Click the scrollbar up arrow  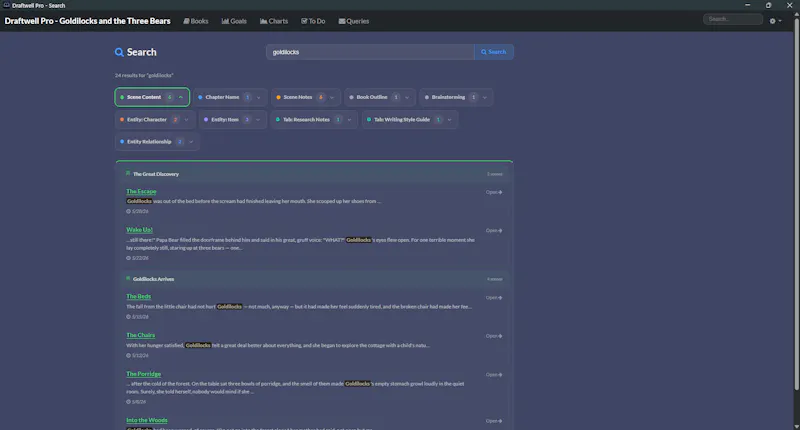click(x=796, y=14)
